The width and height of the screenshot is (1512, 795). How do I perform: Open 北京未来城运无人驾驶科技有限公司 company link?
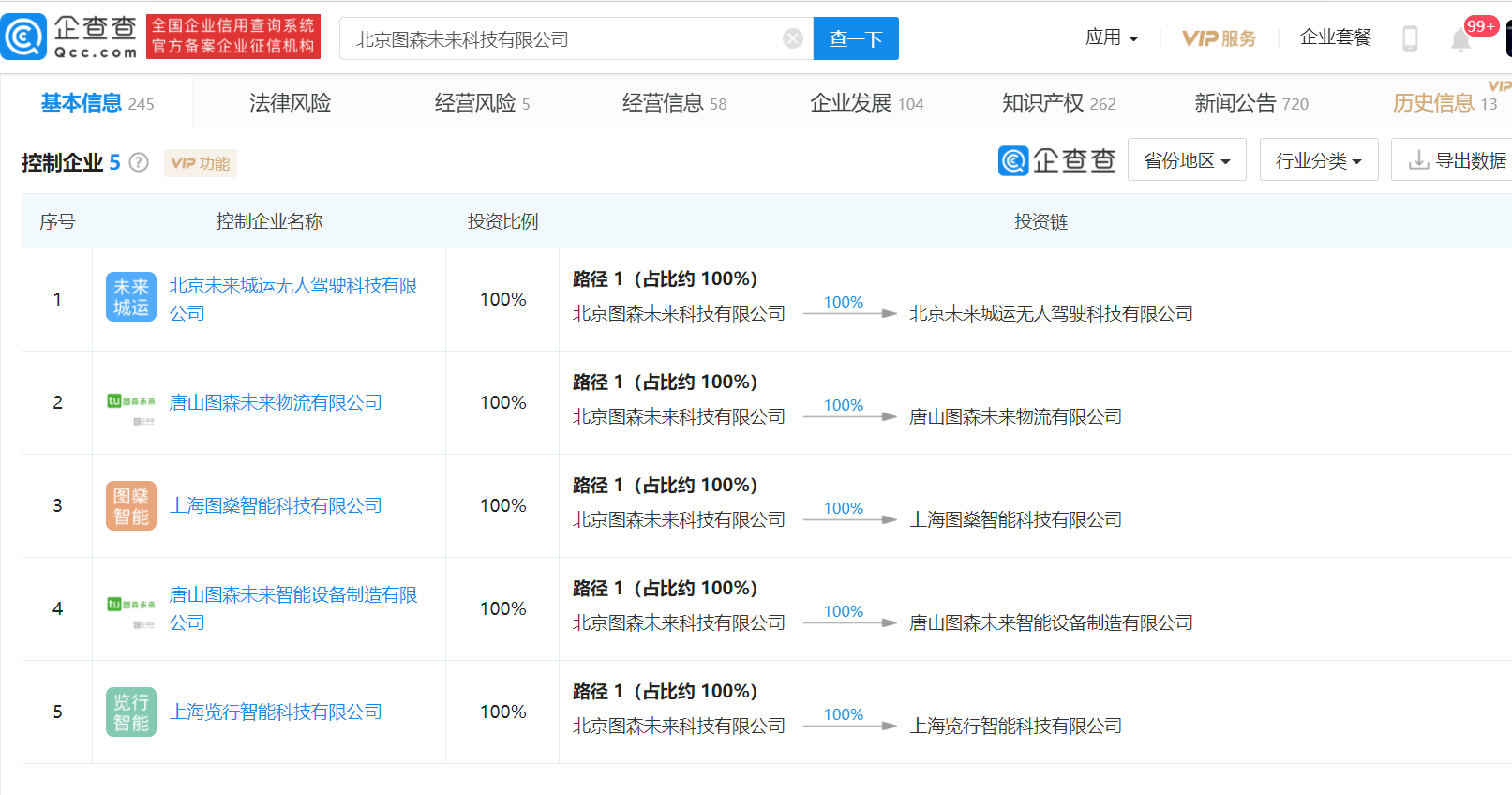click(292, 299)
